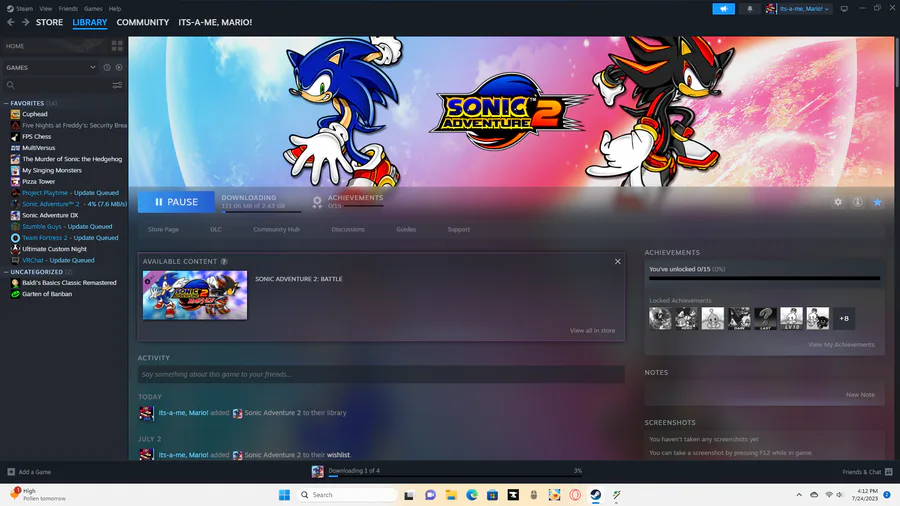The image size is (900, 506).
Task: Switch to Big Picture mode icon
Action: pos(844,9)
